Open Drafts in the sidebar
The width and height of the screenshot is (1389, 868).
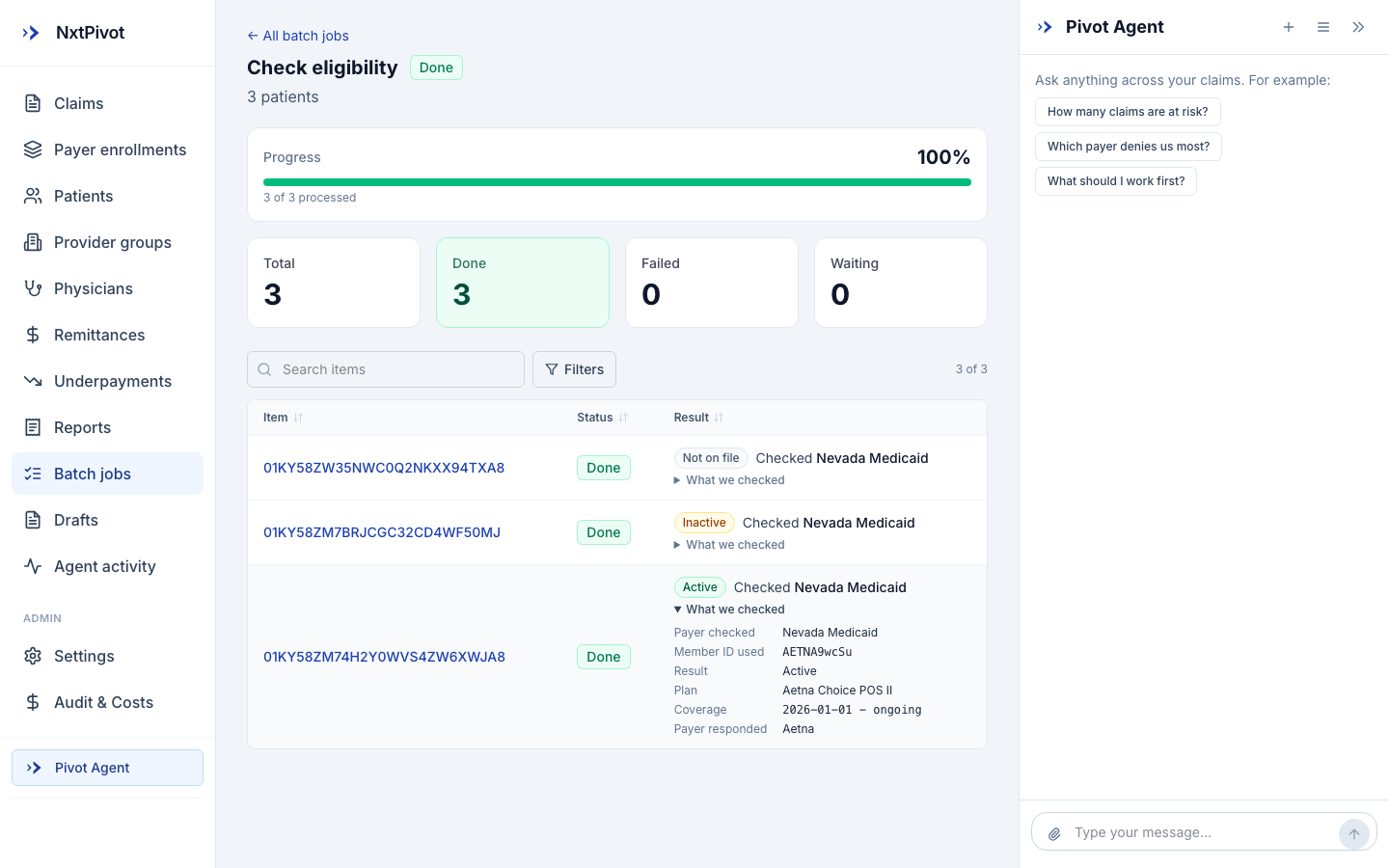pos(107,520)
